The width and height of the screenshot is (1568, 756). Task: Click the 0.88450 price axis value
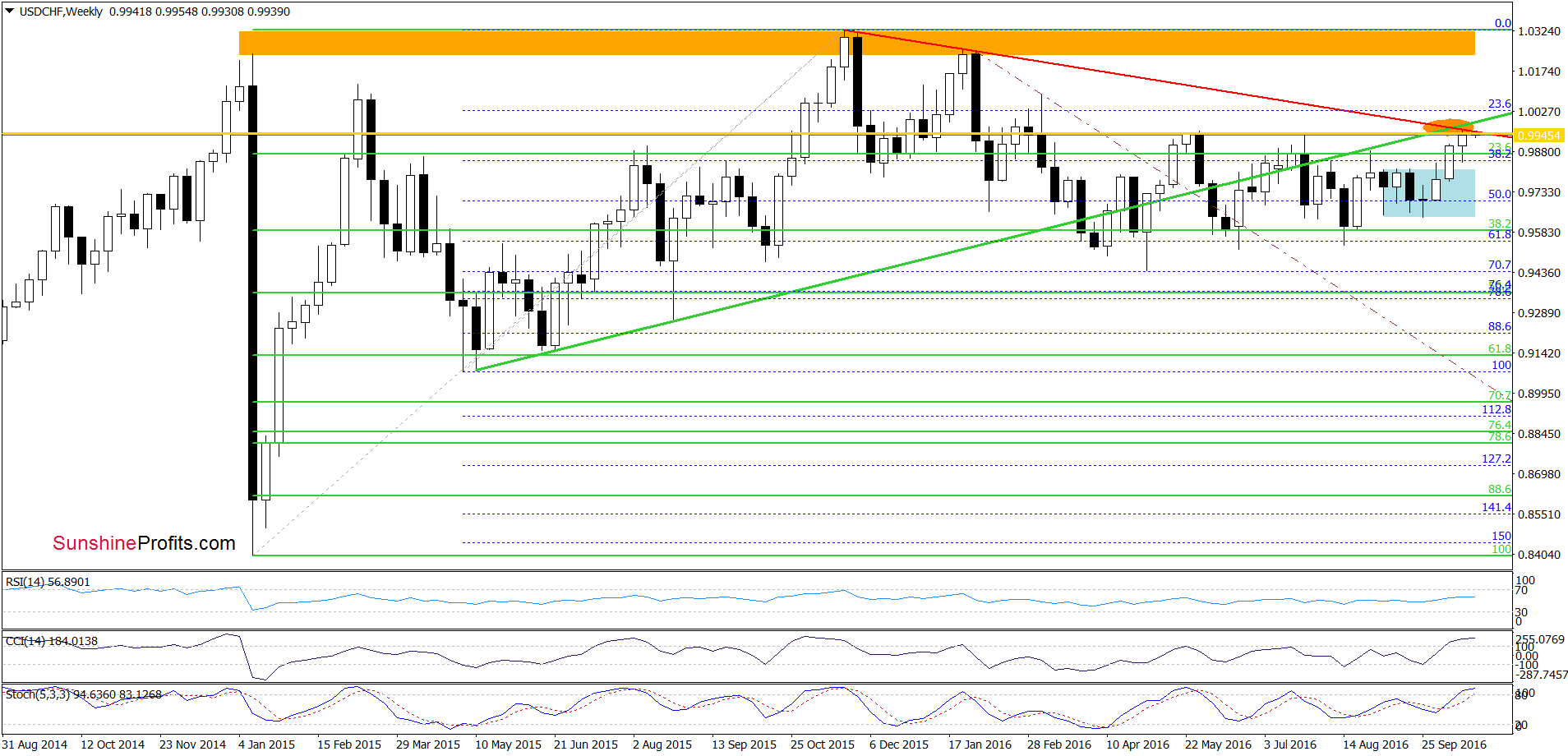coord(1538,434)
